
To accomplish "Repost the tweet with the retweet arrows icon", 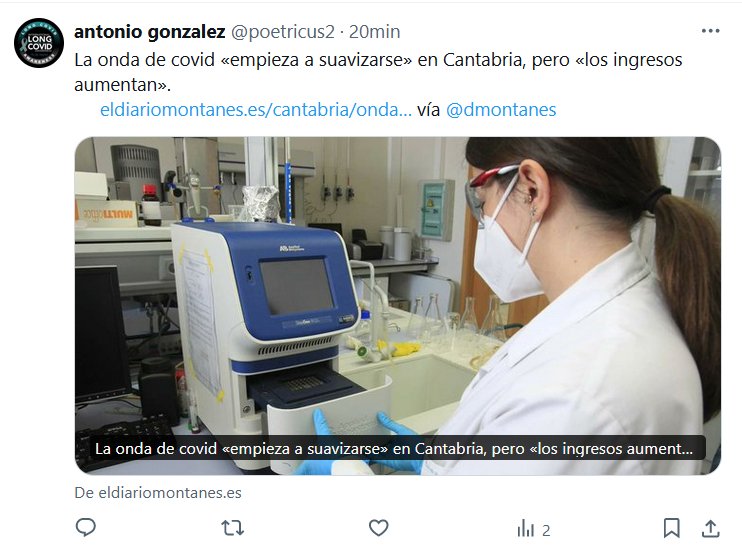I will [x=232, y=528].
